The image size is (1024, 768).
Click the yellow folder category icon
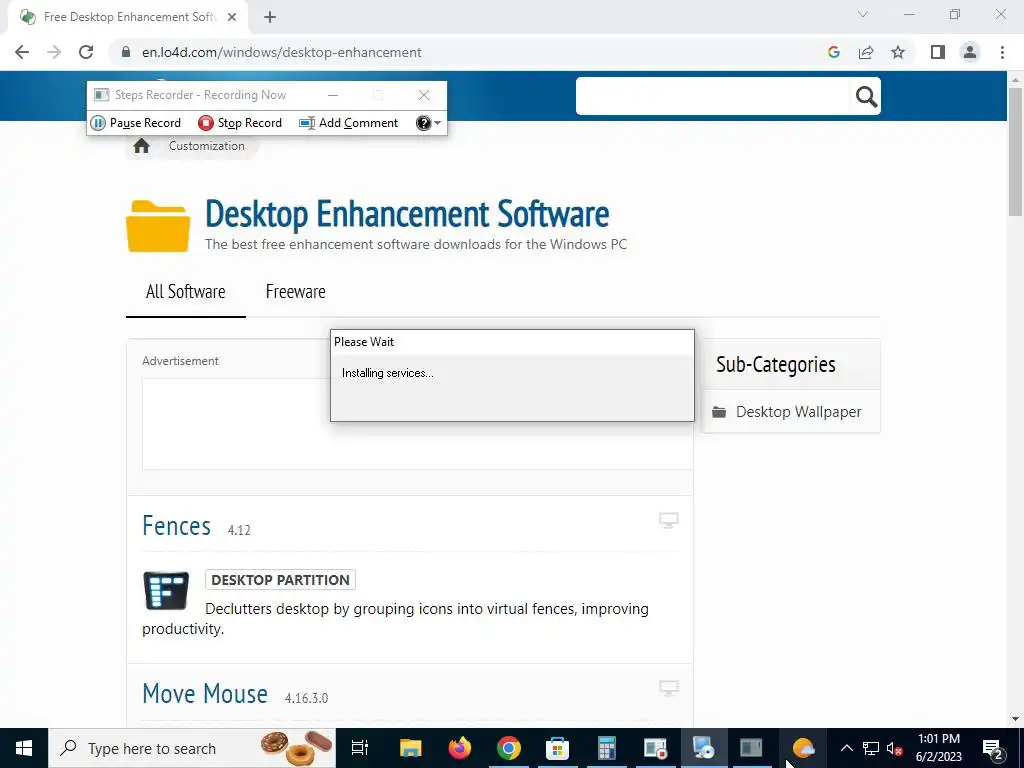[158, 226]
